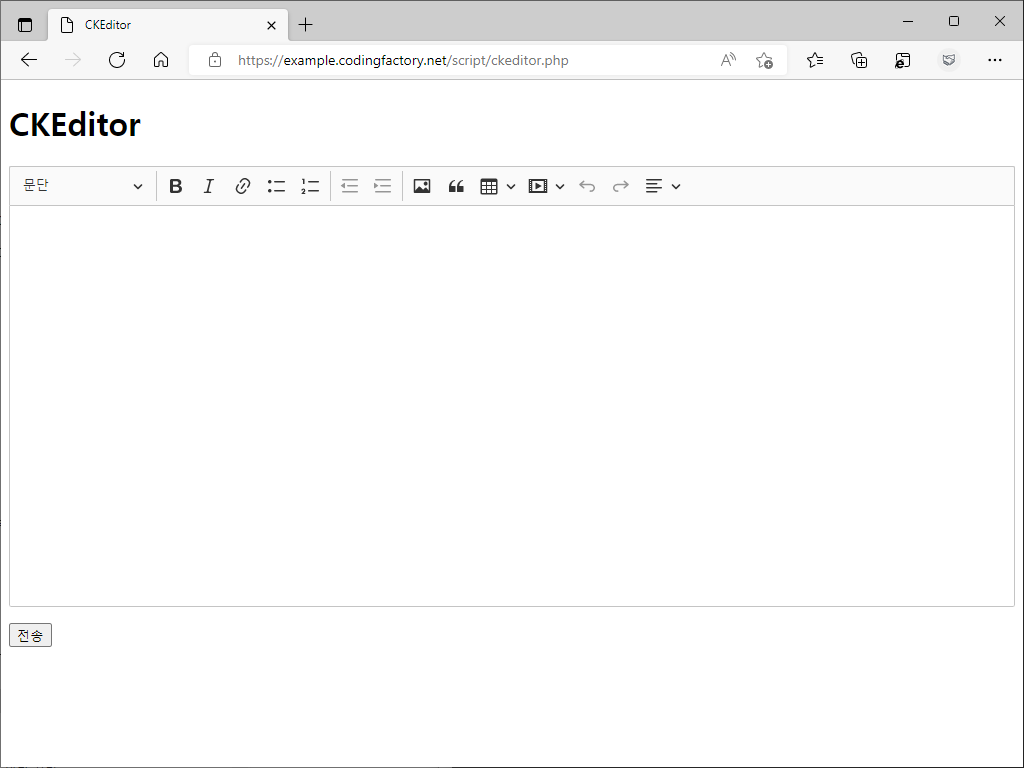
Task: Submit the form with the 전송 button
Action: pyautogui.click(x=30, y=635)
